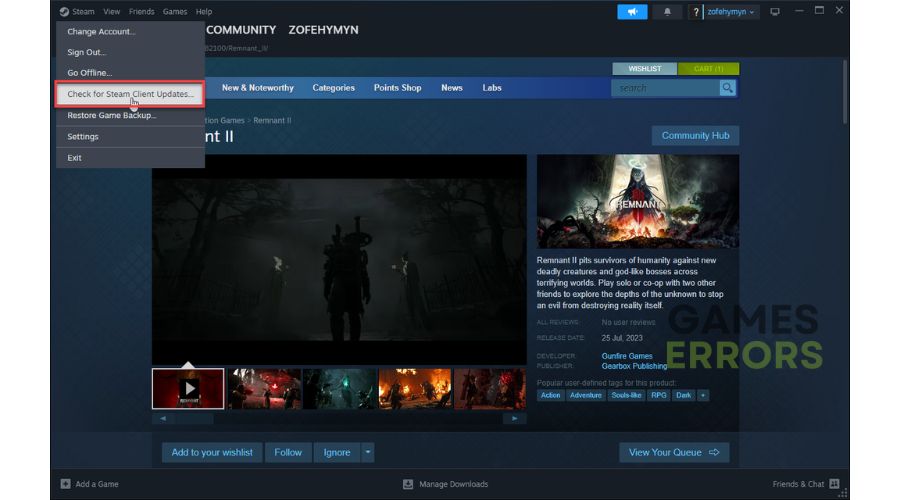Click the plus button after Dark tag
Viewport: 900px width, 500px height.
point(703,395)
